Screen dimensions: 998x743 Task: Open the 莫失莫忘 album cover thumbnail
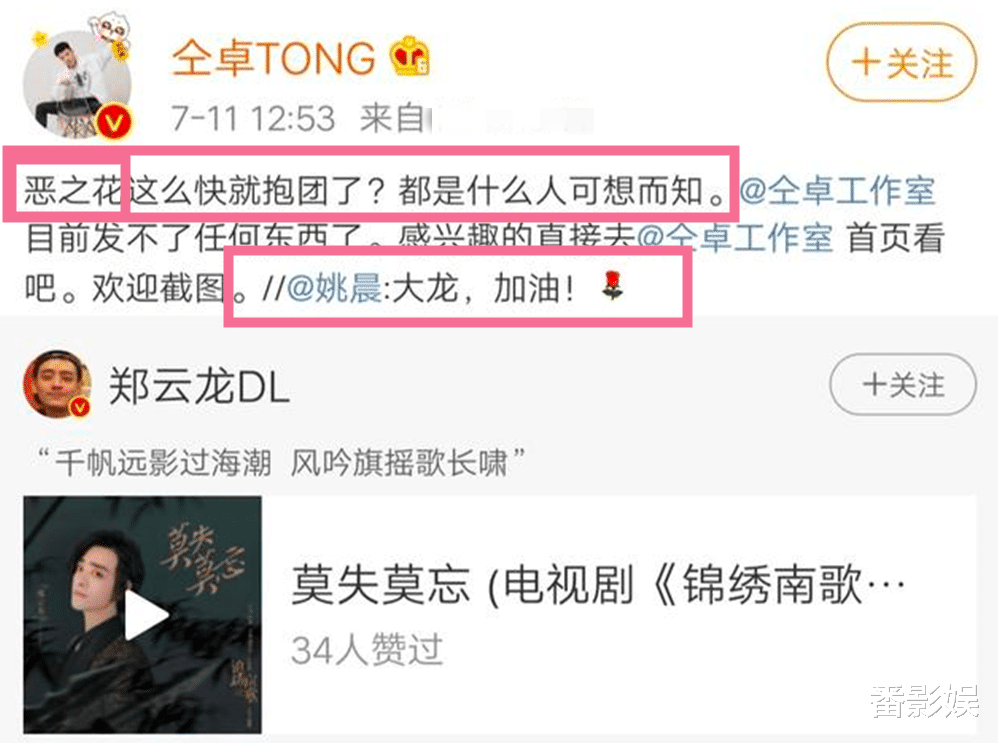click(143, 614)
